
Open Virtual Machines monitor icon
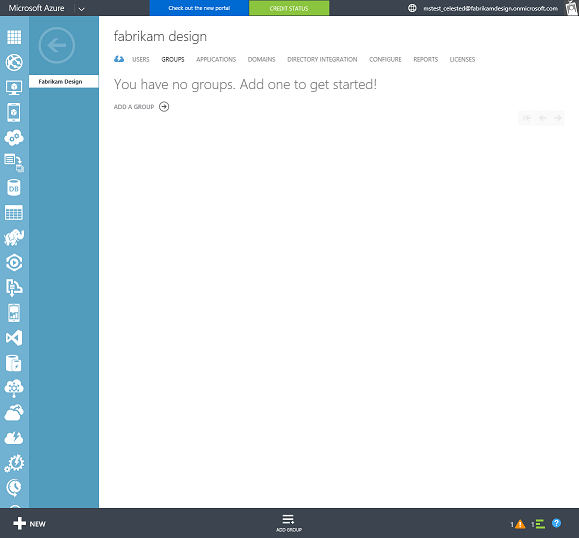click(x=14, y=88)
